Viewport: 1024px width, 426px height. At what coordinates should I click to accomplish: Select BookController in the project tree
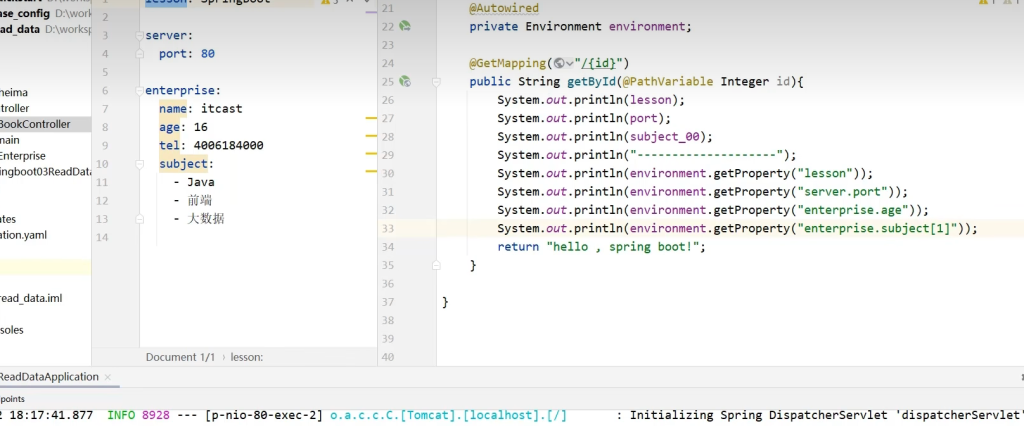36,124
